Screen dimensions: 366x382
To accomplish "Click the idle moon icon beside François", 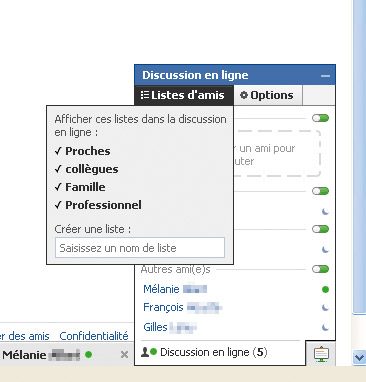I will coord(325,308).
